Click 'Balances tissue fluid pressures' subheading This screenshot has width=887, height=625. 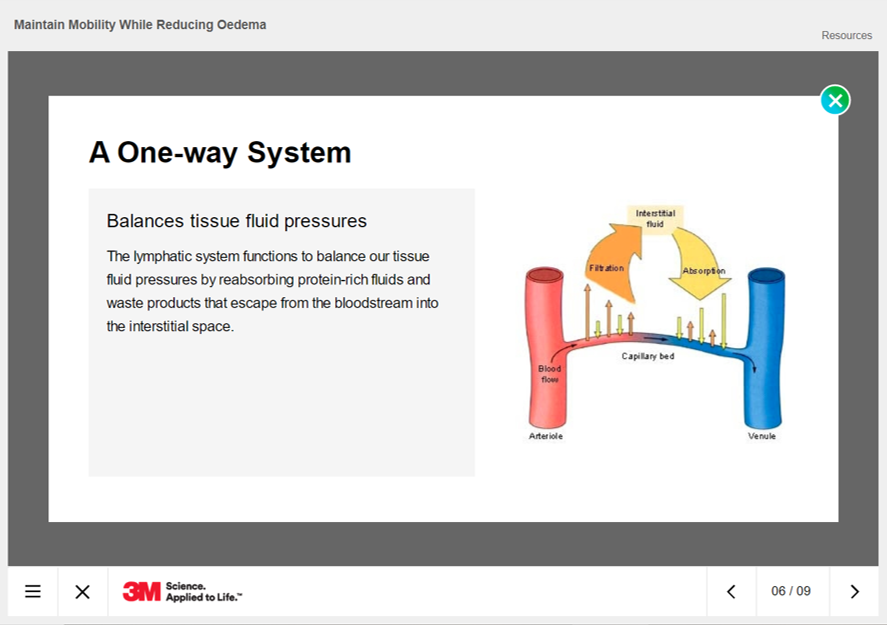236,221
